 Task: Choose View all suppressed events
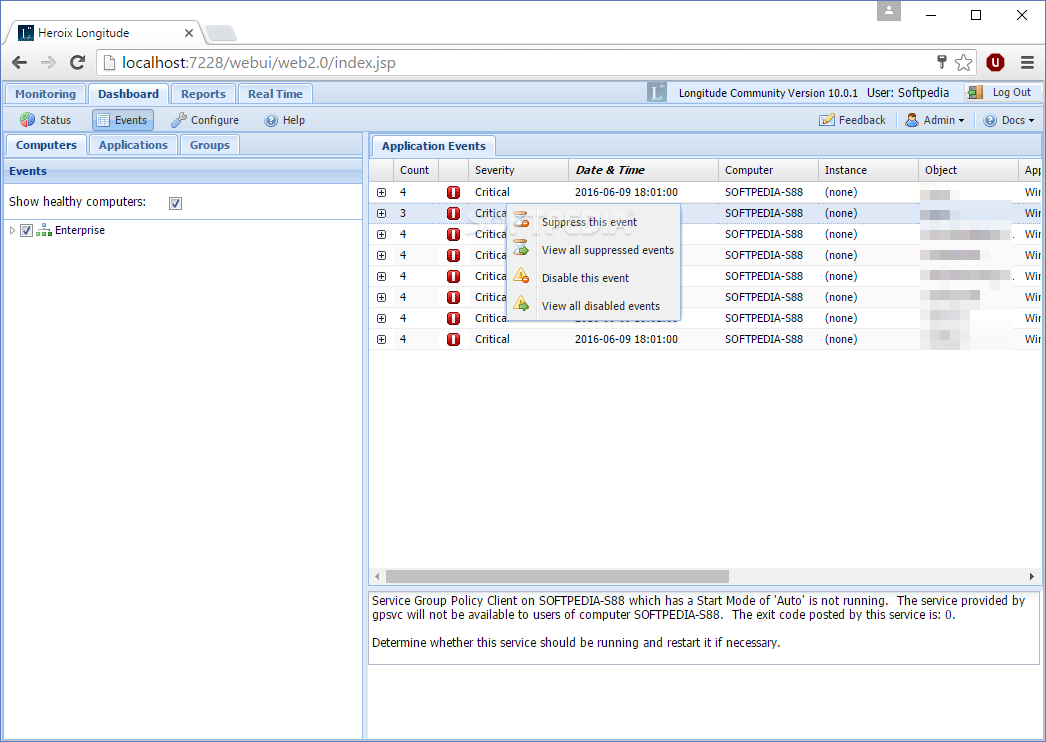coord(594,250)
